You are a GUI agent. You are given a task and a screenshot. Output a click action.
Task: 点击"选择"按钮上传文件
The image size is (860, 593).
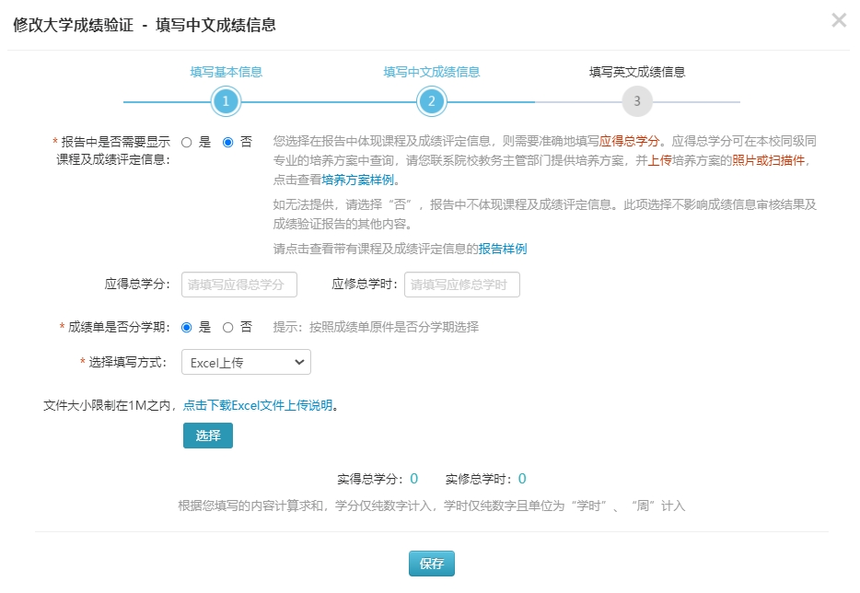click(207, 436)
